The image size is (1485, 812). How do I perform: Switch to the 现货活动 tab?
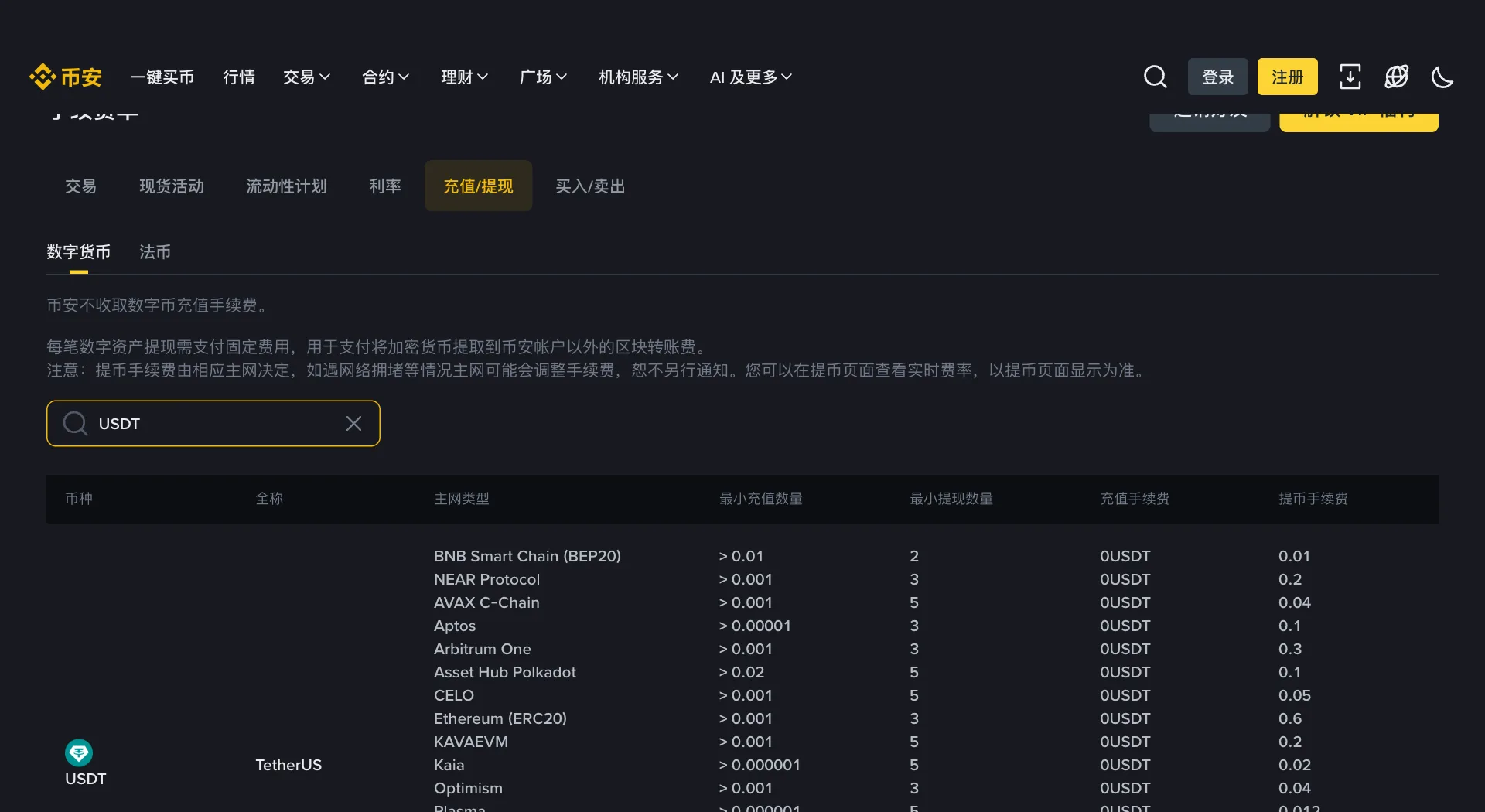[x=172, y=186]
